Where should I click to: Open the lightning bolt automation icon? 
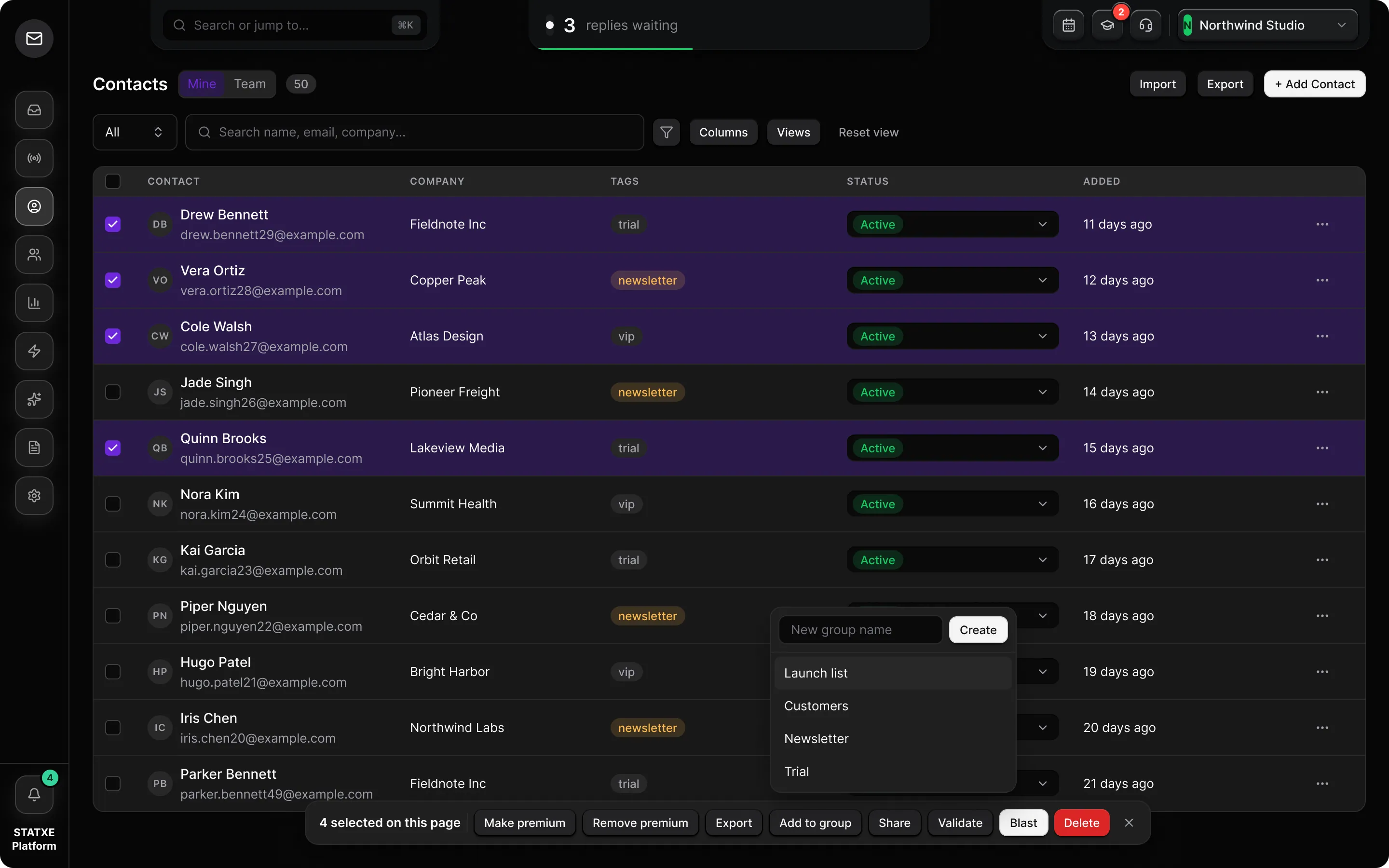34,351
